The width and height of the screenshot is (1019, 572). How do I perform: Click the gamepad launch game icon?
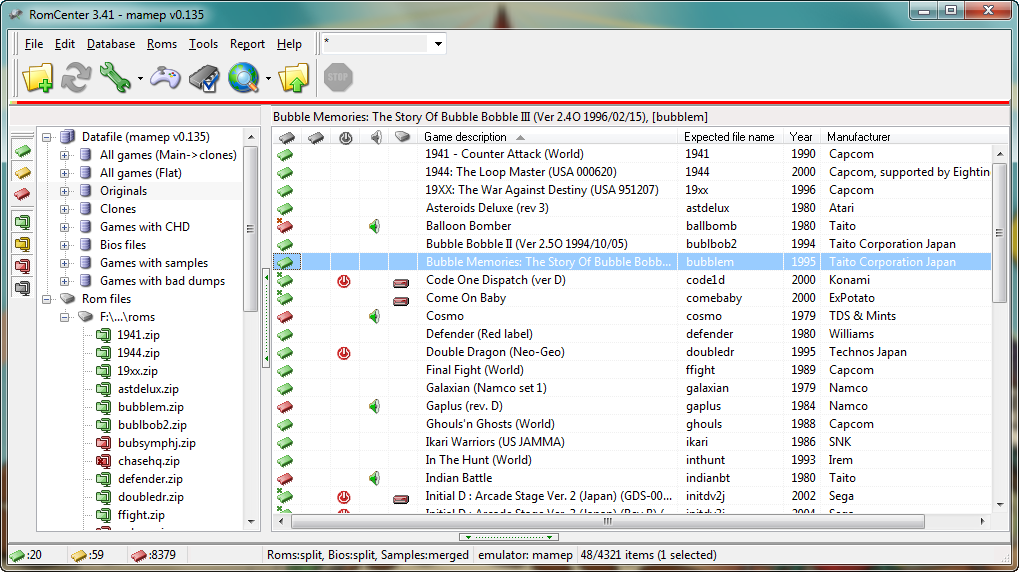point(165,77)
